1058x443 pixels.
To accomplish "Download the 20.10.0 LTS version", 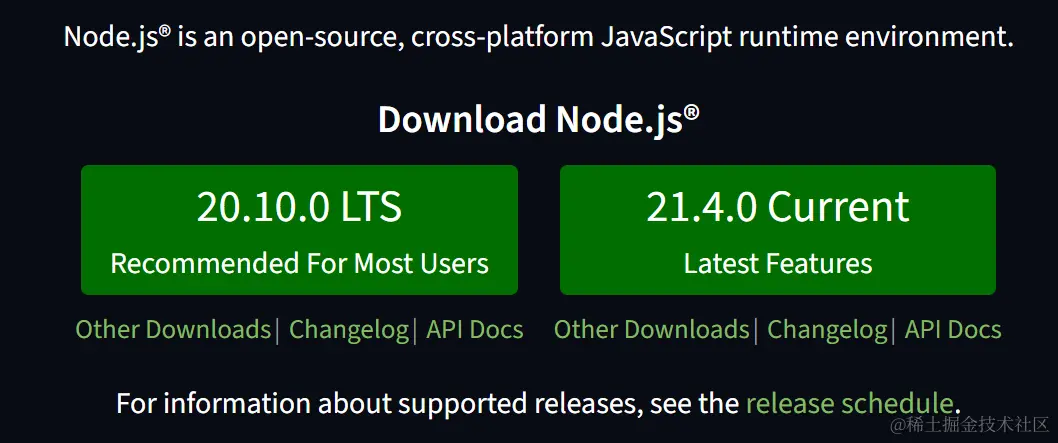I will coord(299,230).
